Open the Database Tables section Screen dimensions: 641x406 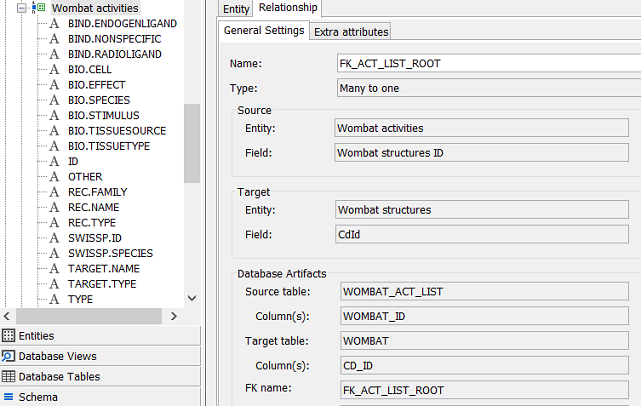[59, 377]
